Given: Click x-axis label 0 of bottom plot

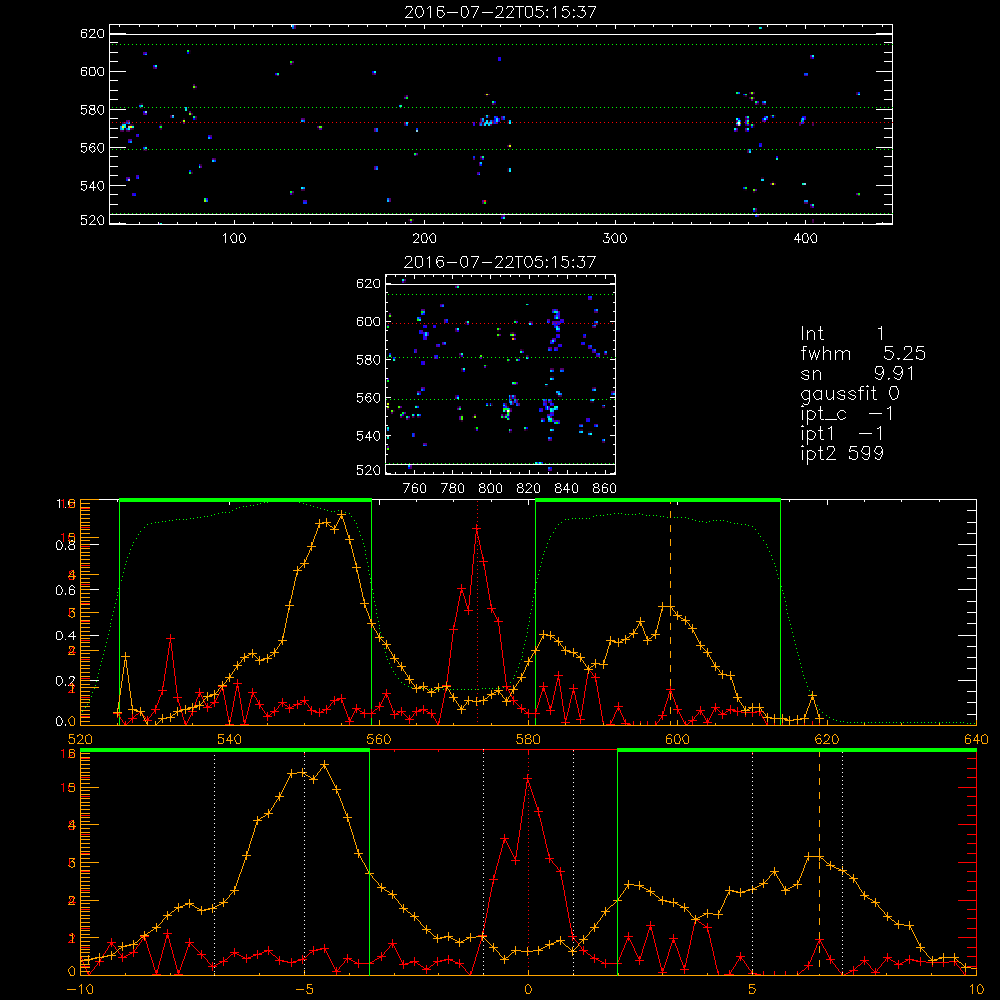Looking at the screenshot, I should click(528, 990).
